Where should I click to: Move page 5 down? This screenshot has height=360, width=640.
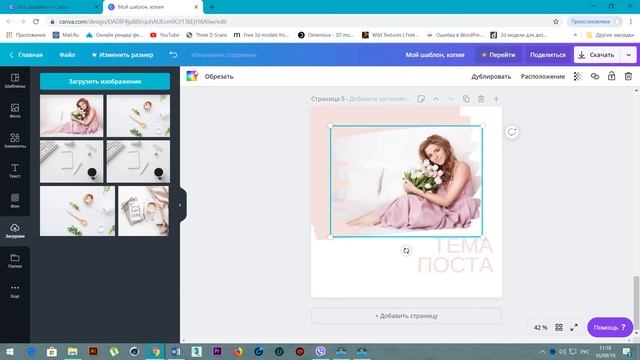[451, 99]
